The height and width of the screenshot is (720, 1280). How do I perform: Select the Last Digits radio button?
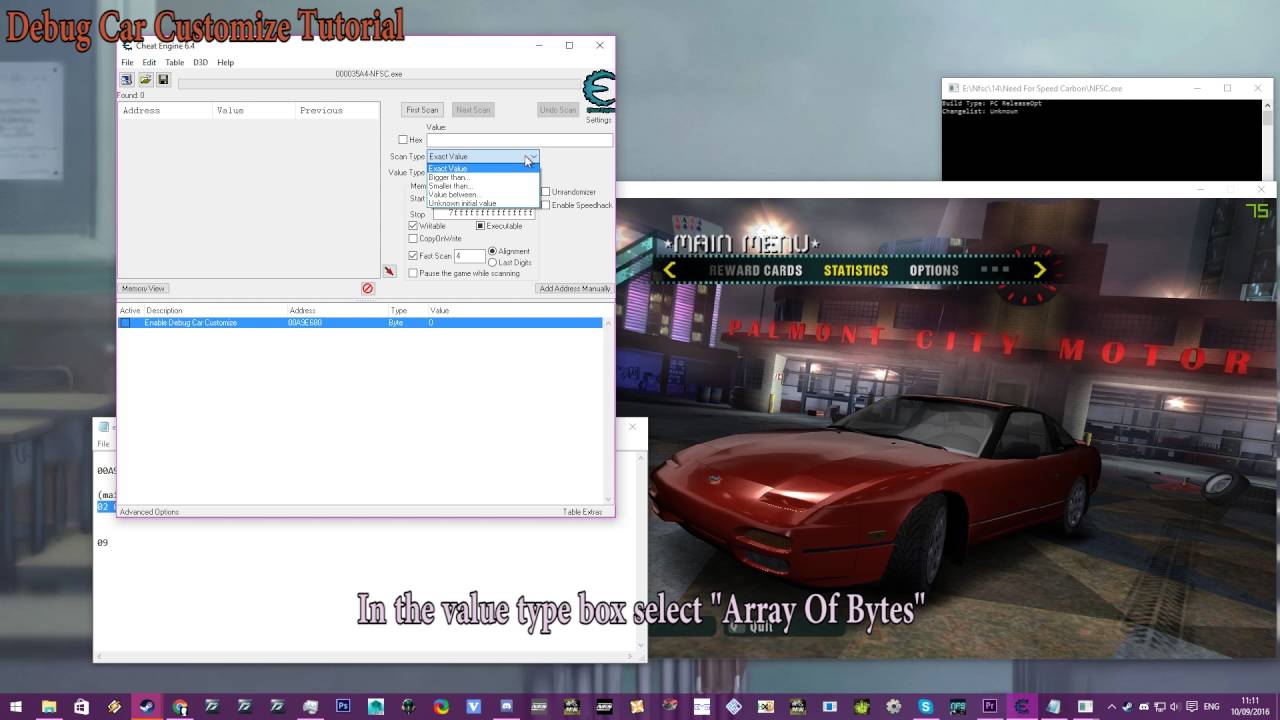492,262
